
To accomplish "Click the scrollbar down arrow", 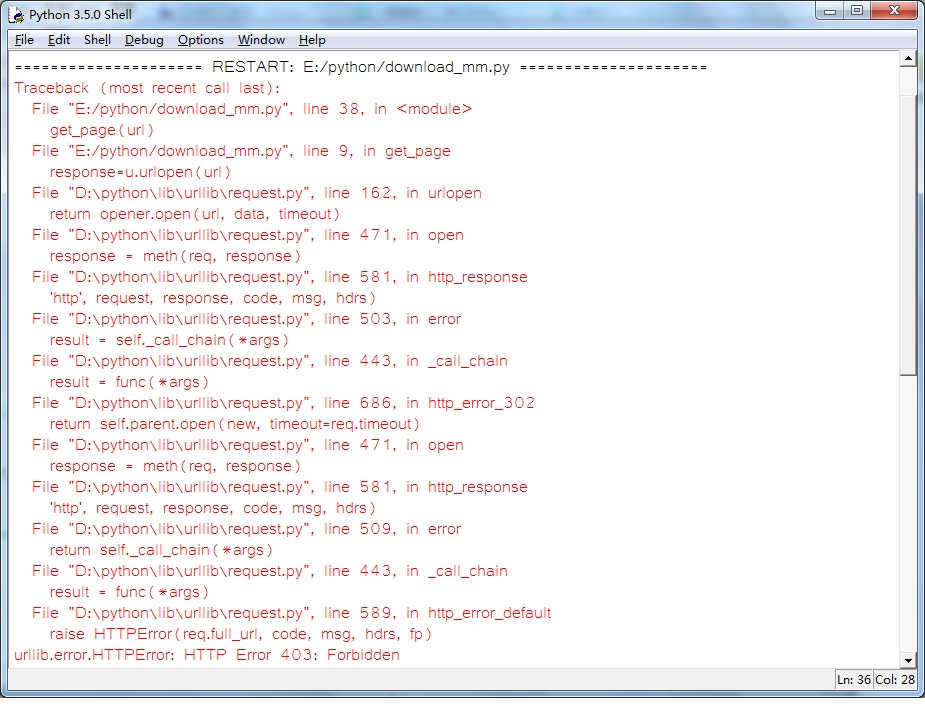I will 908,660.
